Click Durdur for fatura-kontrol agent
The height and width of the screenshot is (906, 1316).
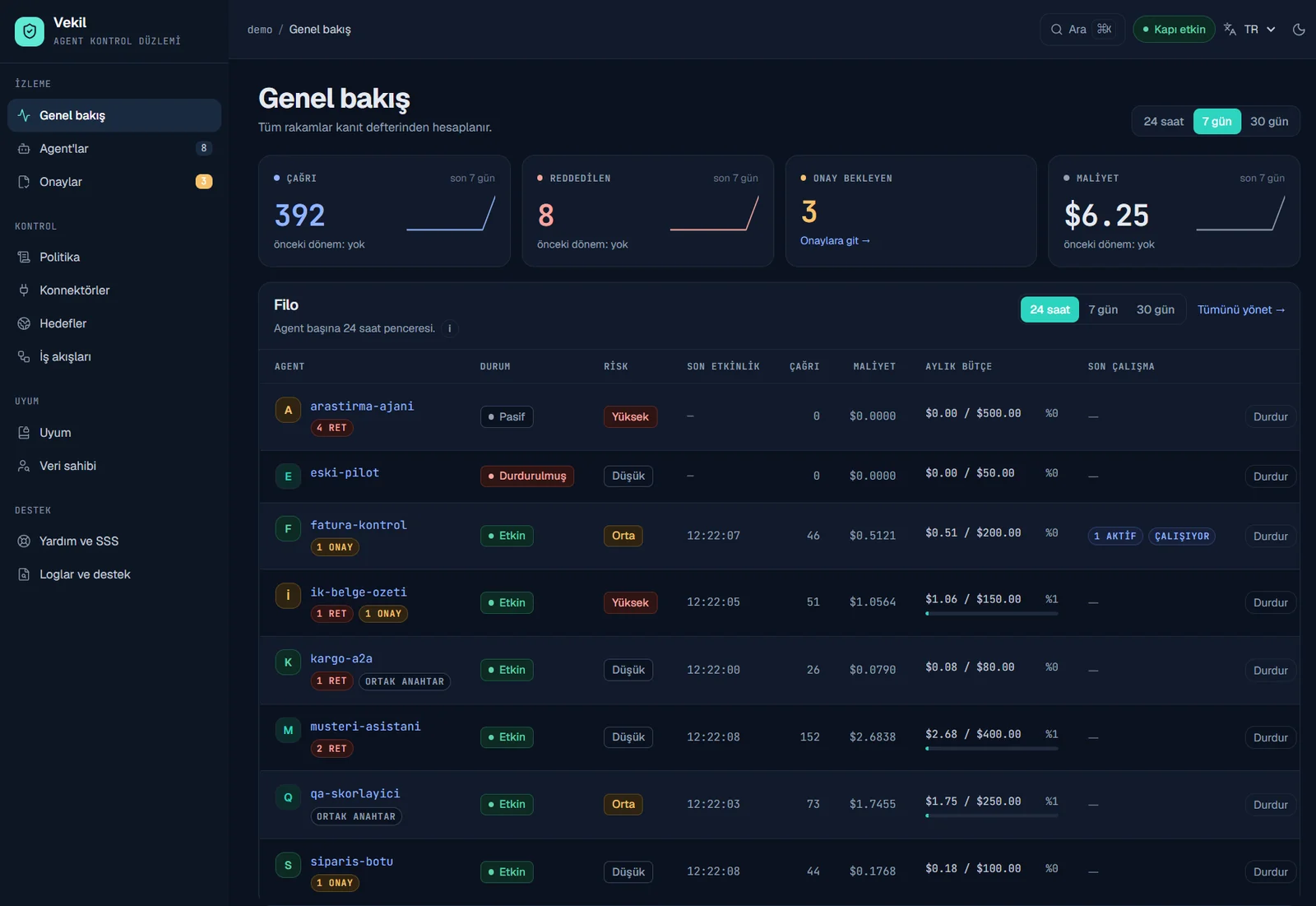tap(1270, 536)
